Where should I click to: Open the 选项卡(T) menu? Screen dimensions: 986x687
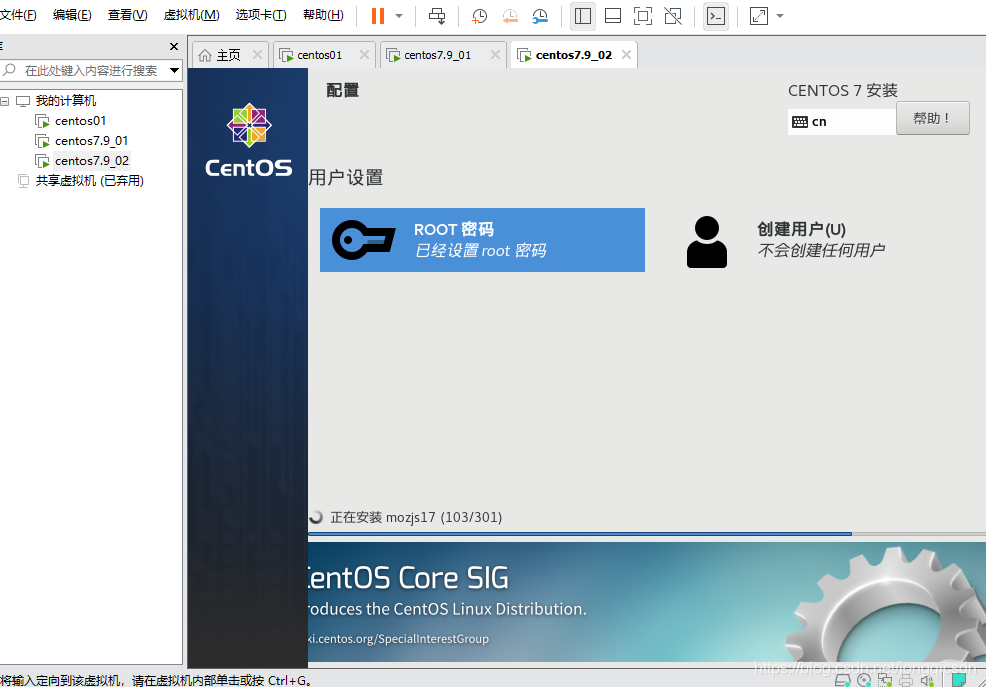click(261, 15)
